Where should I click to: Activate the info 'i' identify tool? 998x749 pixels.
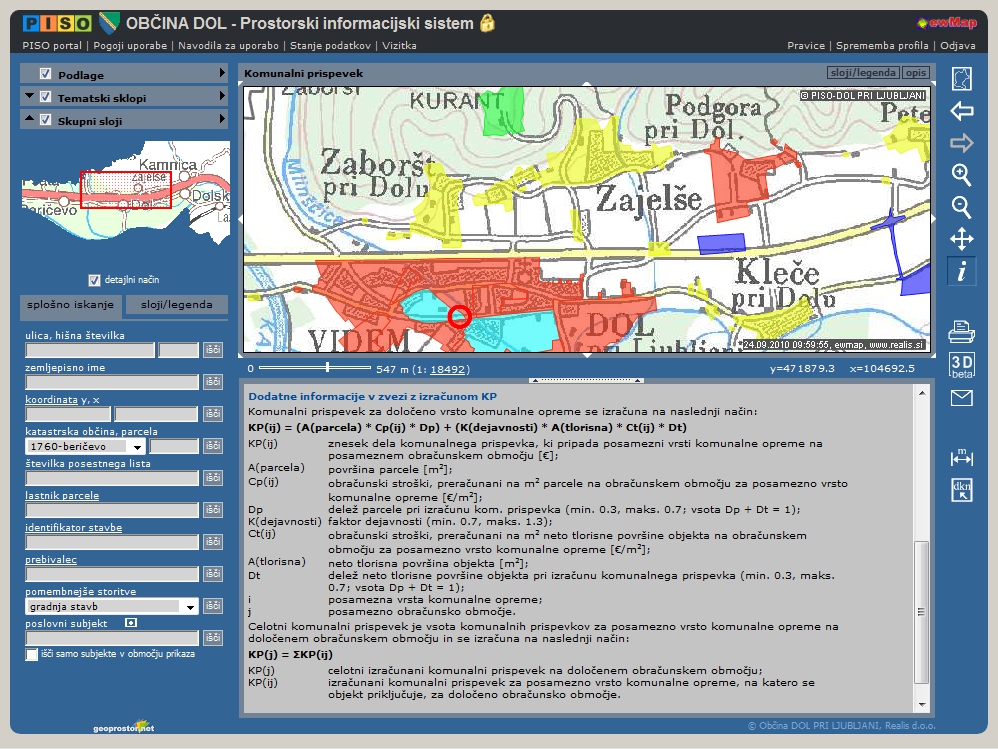(x=961, y=272)
